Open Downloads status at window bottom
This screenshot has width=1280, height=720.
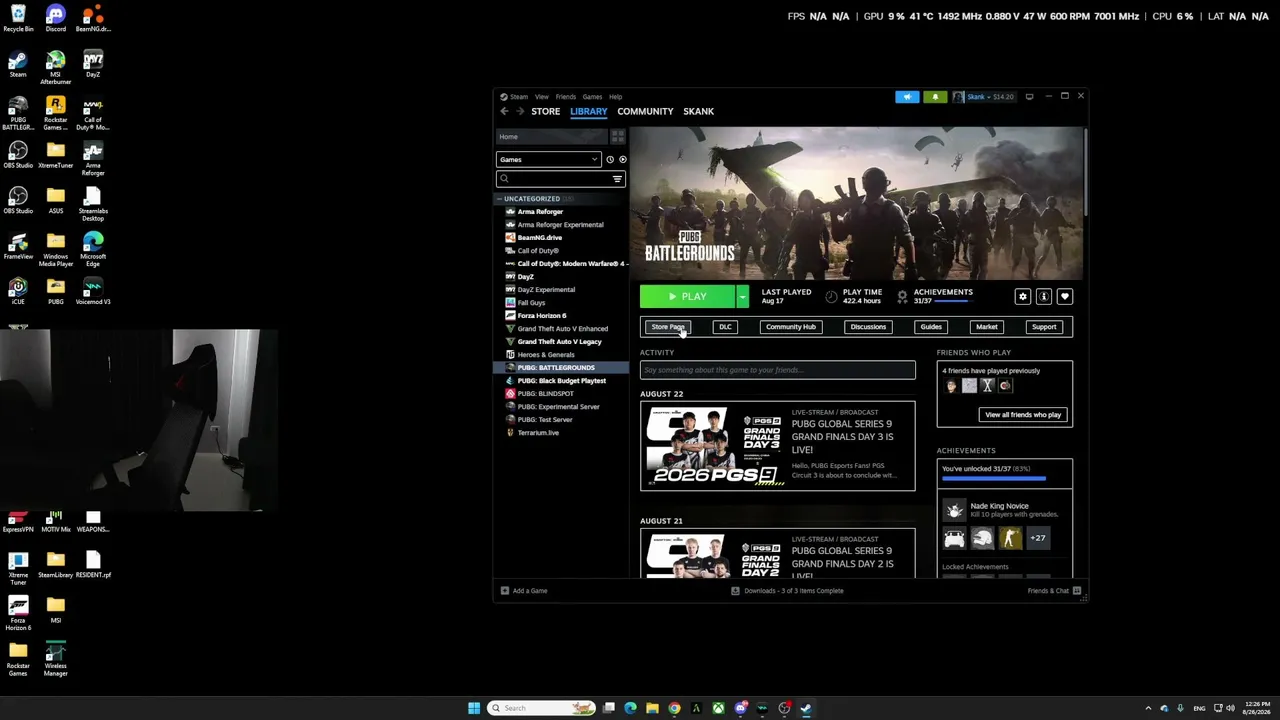pyautogui.click(x=788, y=591)
